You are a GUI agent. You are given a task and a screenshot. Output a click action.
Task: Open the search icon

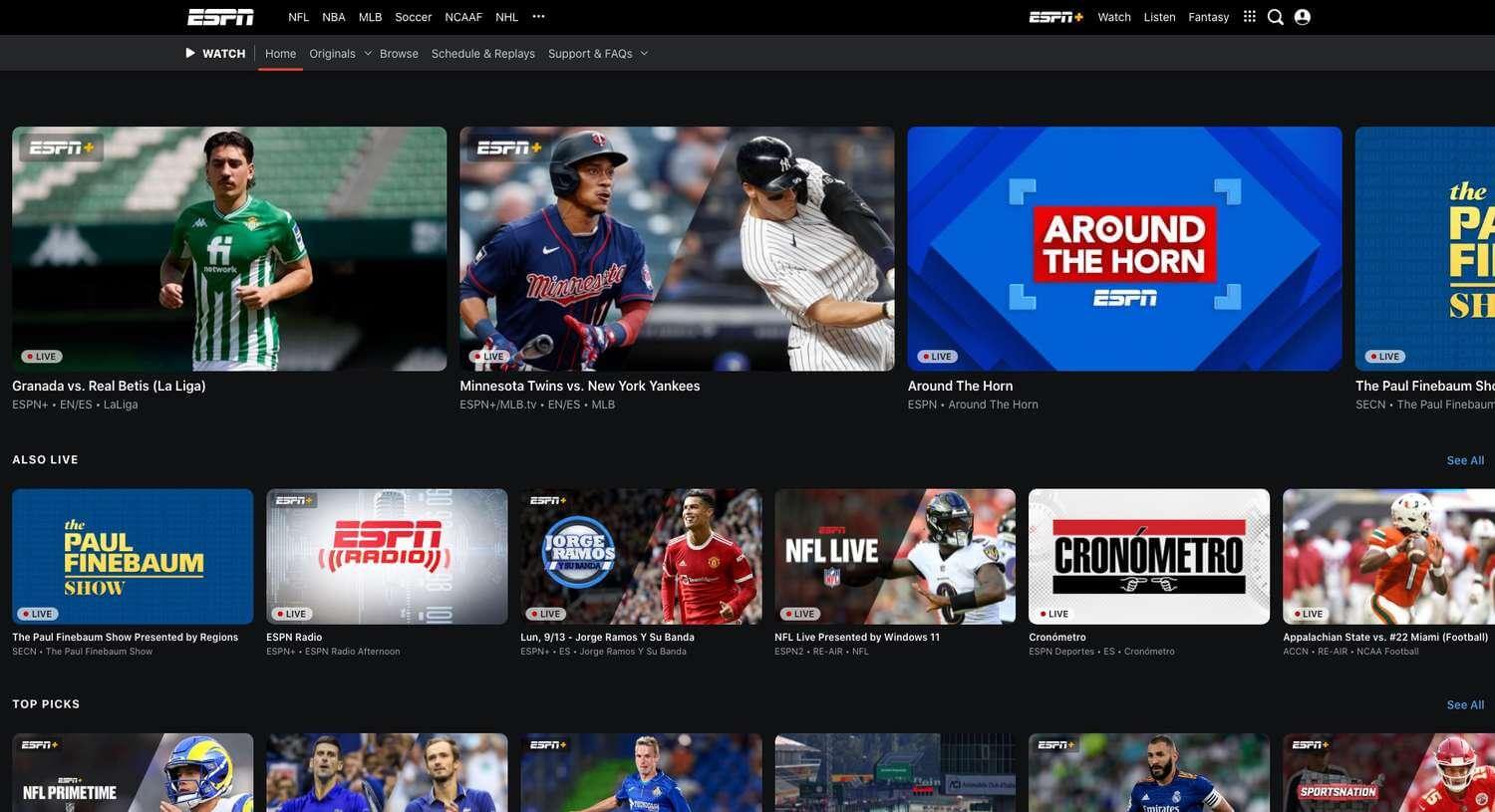1275,17
